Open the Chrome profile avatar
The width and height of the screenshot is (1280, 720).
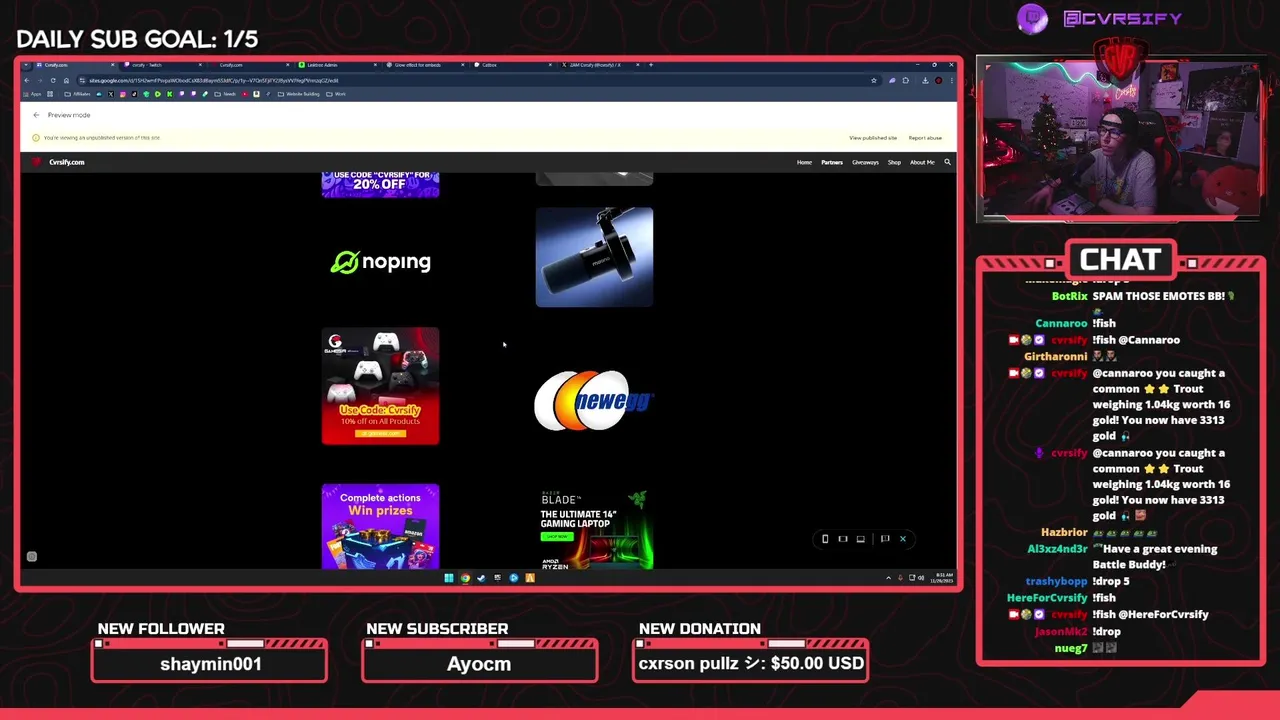tap(938, 80)
